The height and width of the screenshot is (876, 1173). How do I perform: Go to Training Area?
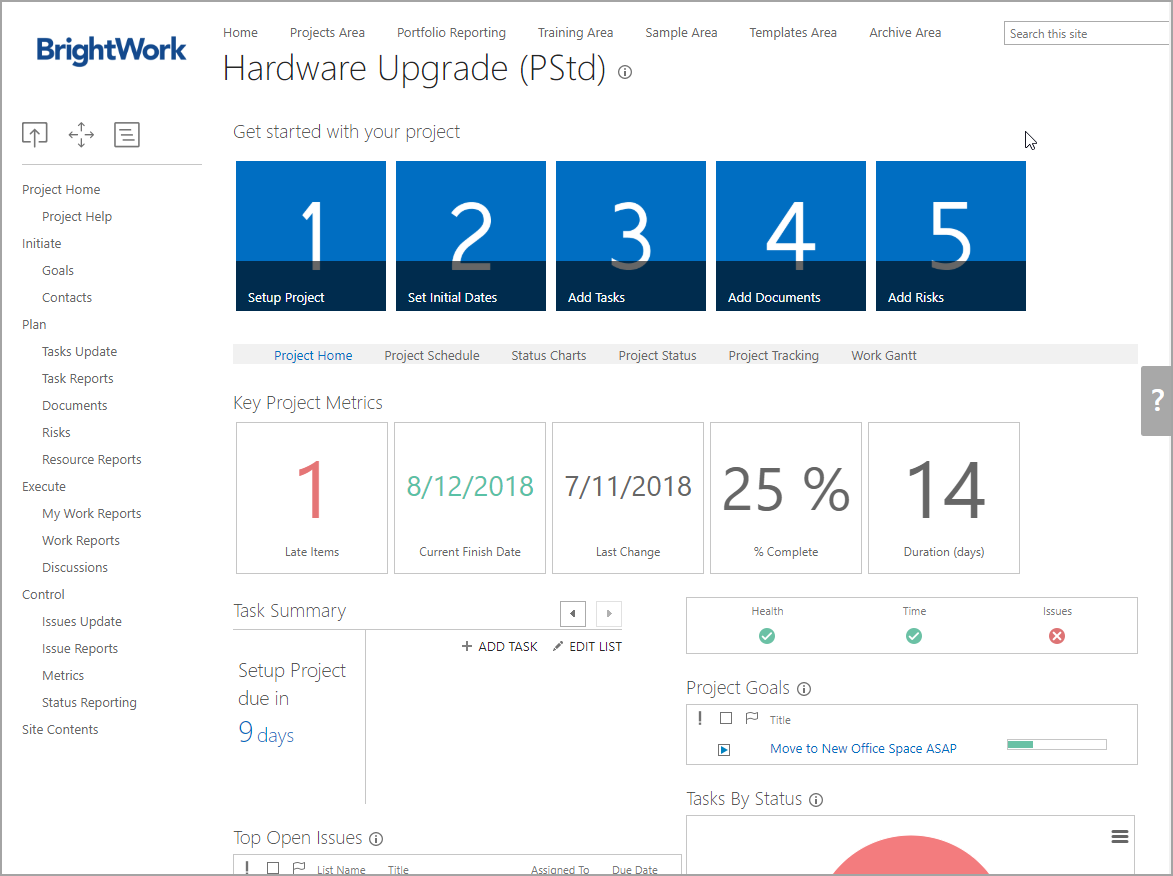[575, 33]
